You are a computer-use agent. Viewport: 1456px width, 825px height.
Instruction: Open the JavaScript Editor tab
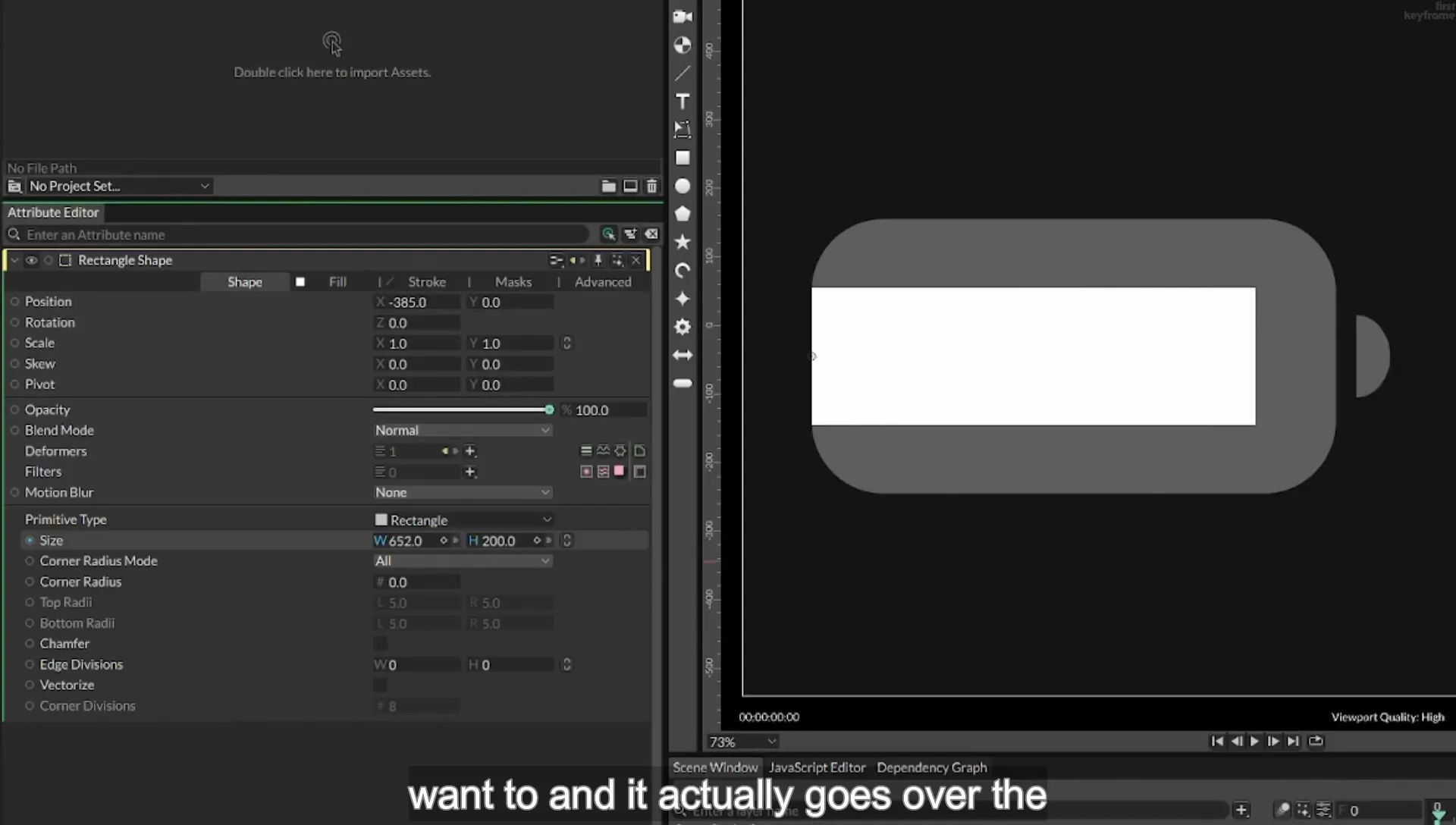[x=817, y=767]
